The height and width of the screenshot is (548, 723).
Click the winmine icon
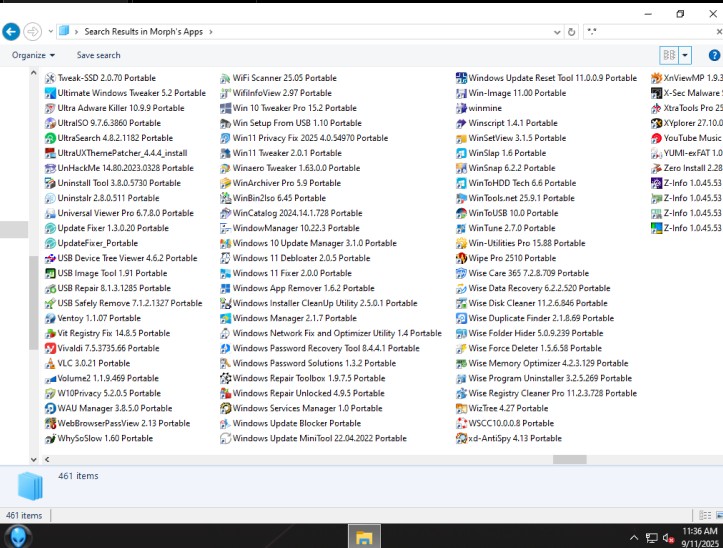pos(461,108)
